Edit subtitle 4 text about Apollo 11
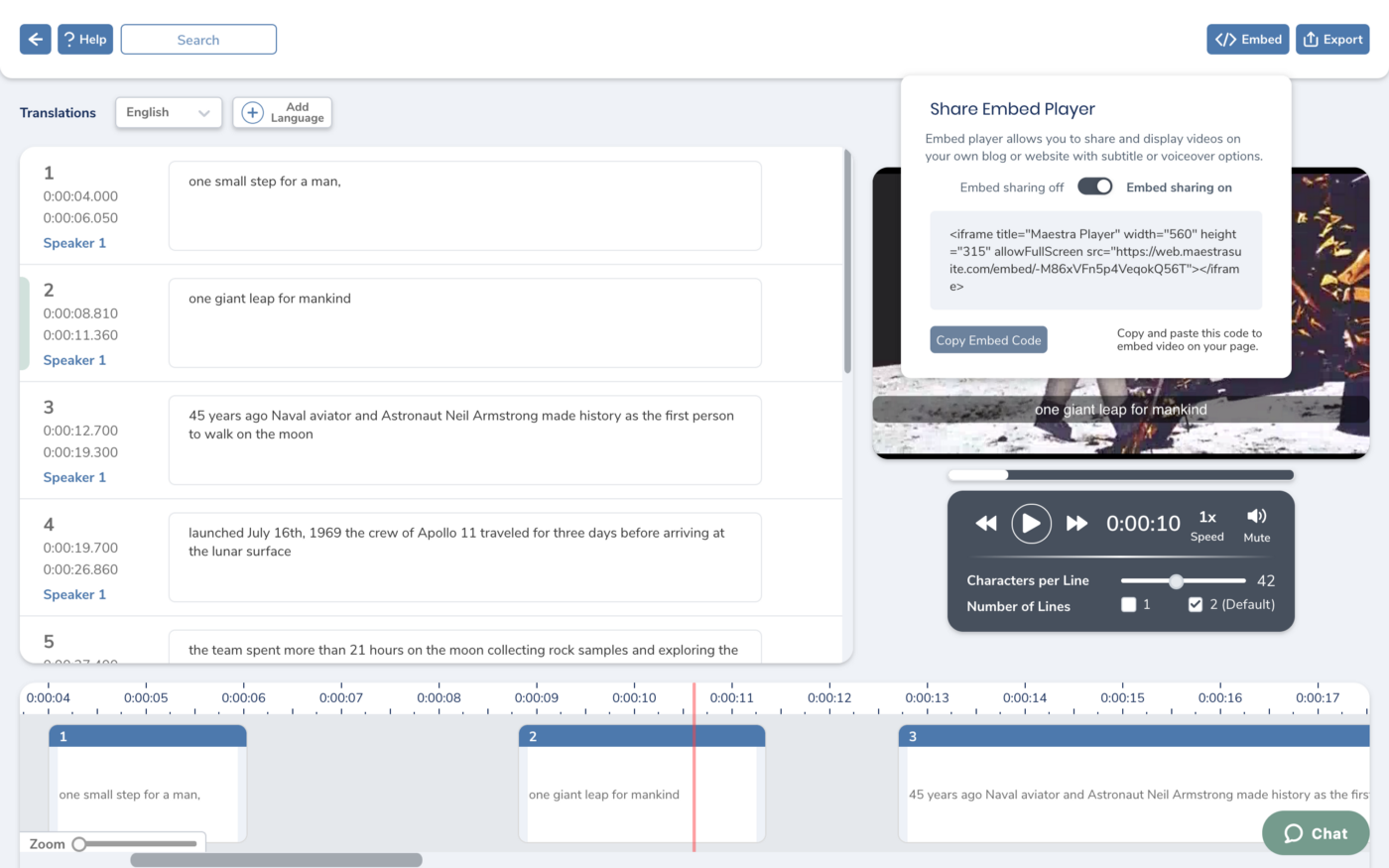The image size is (1389, 868). point(464,557)
